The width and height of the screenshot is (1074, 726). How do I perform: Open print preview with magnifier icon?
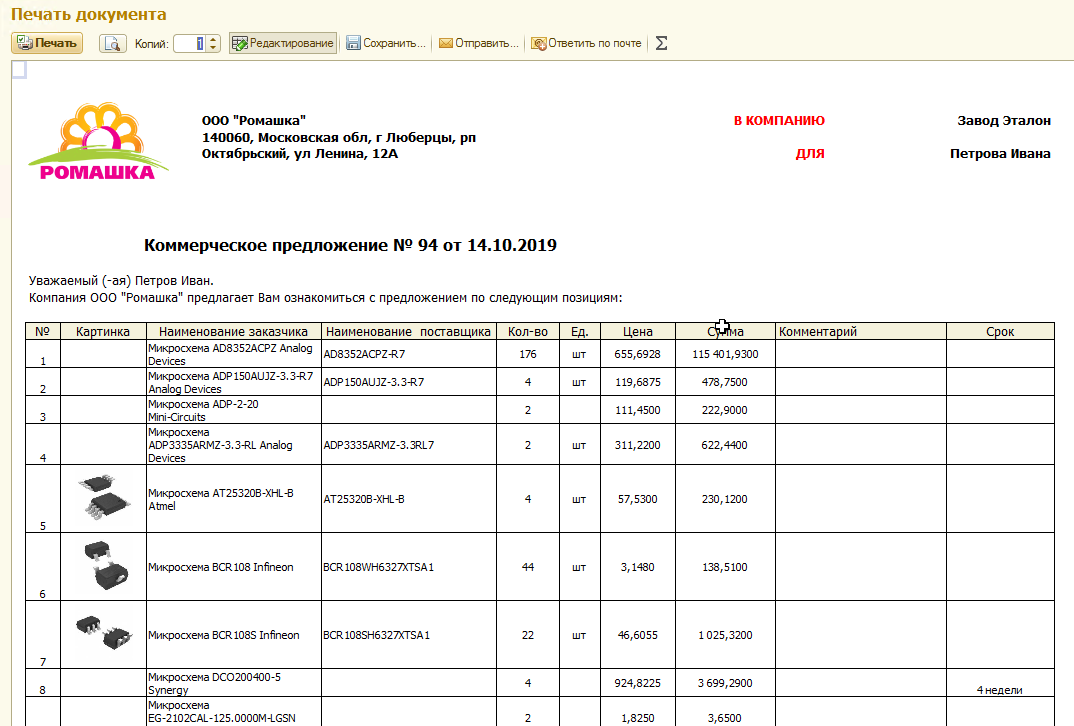(112, 43)
